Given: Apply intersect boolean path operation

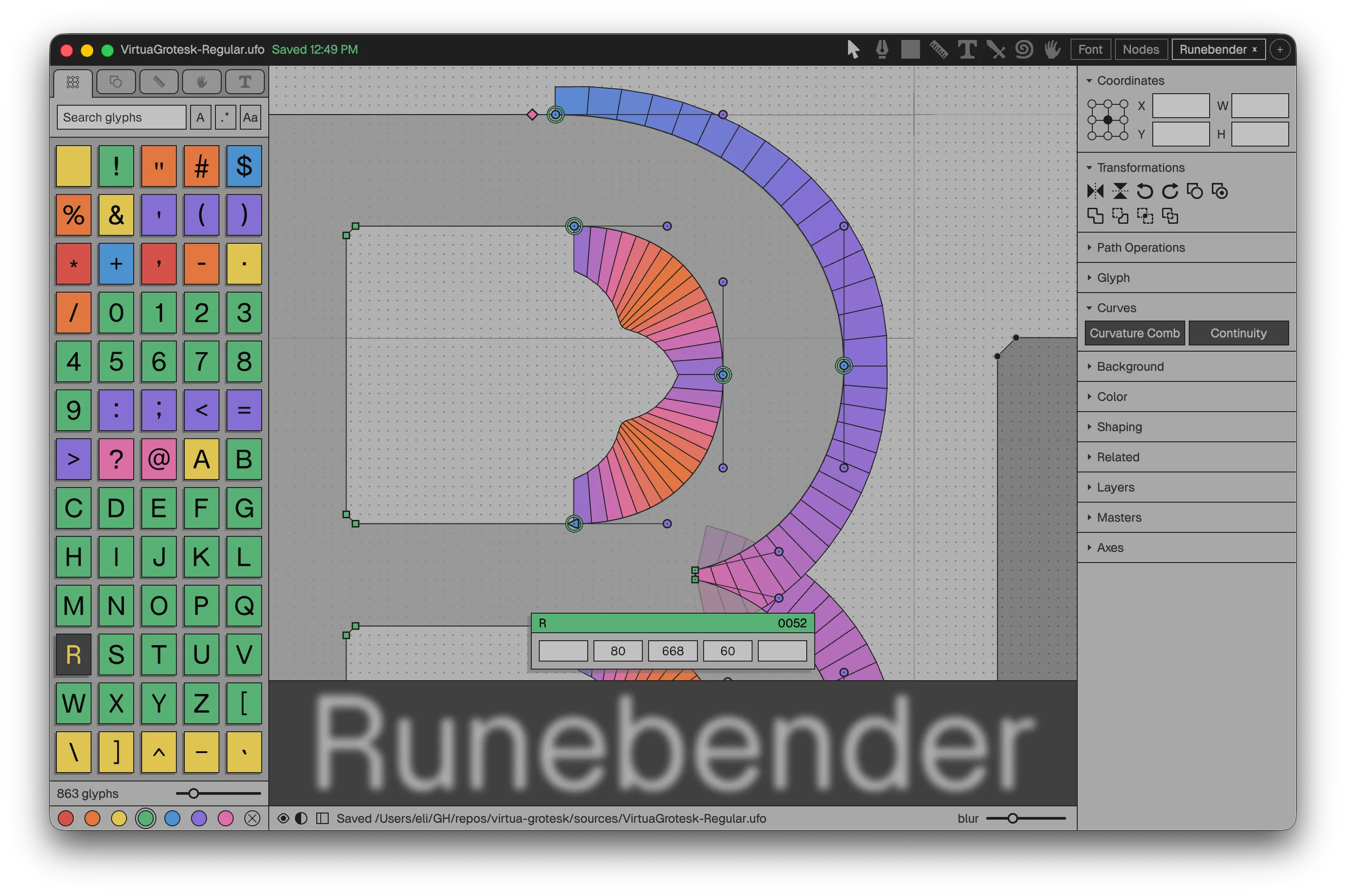Looking at the screenshot, I should [x=1145, y=216].
